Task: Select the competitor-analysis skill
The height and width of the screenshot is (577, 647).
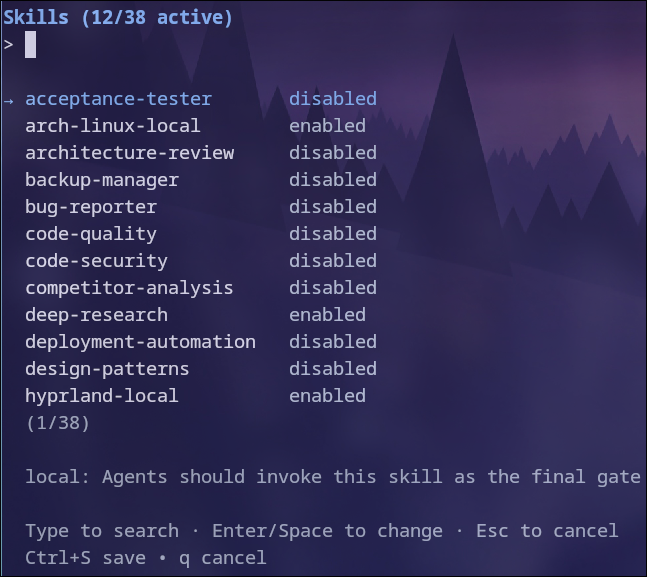Action: coord(129,288)
